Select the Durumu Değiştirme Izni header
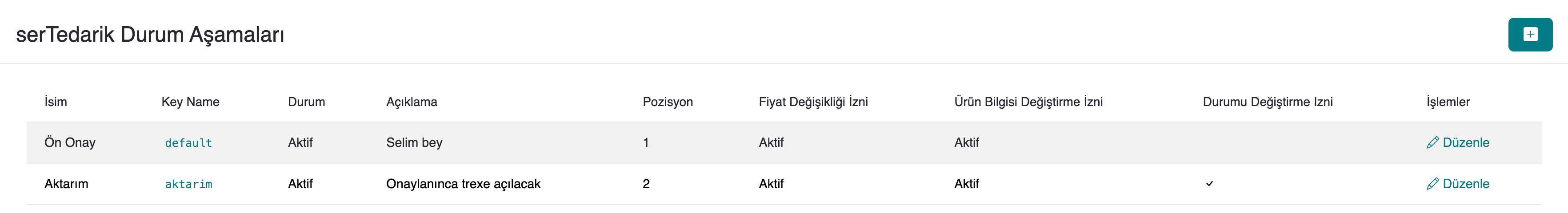 coord(1267,102)
